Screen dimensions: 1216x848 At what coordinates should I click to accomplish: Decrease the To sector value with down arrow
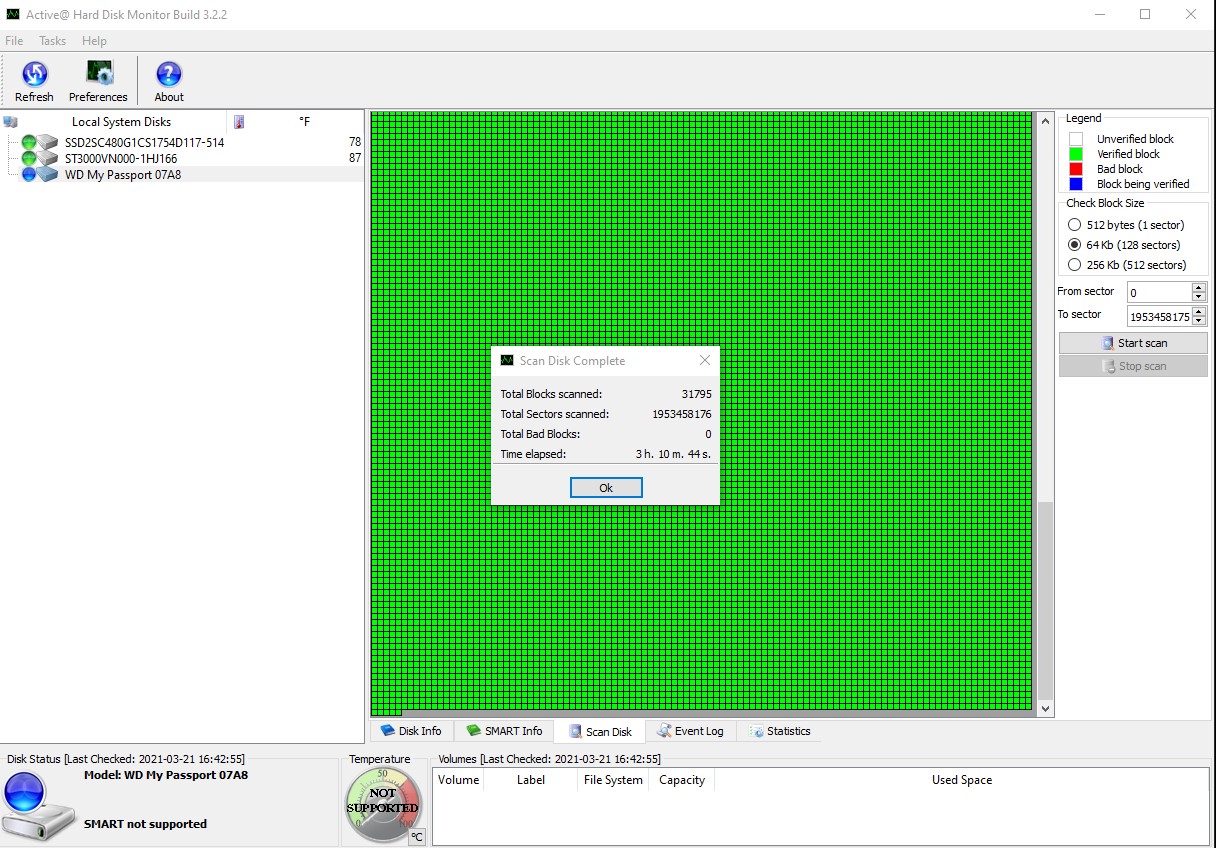coord(1199,321)
